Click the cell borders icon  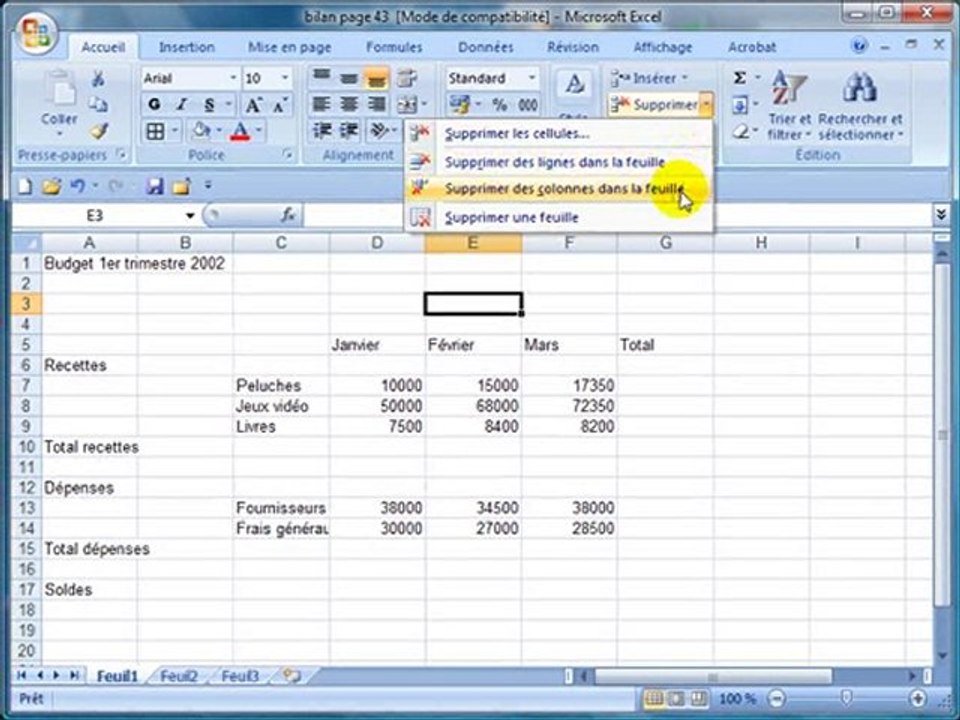click(x=155, y=131)
